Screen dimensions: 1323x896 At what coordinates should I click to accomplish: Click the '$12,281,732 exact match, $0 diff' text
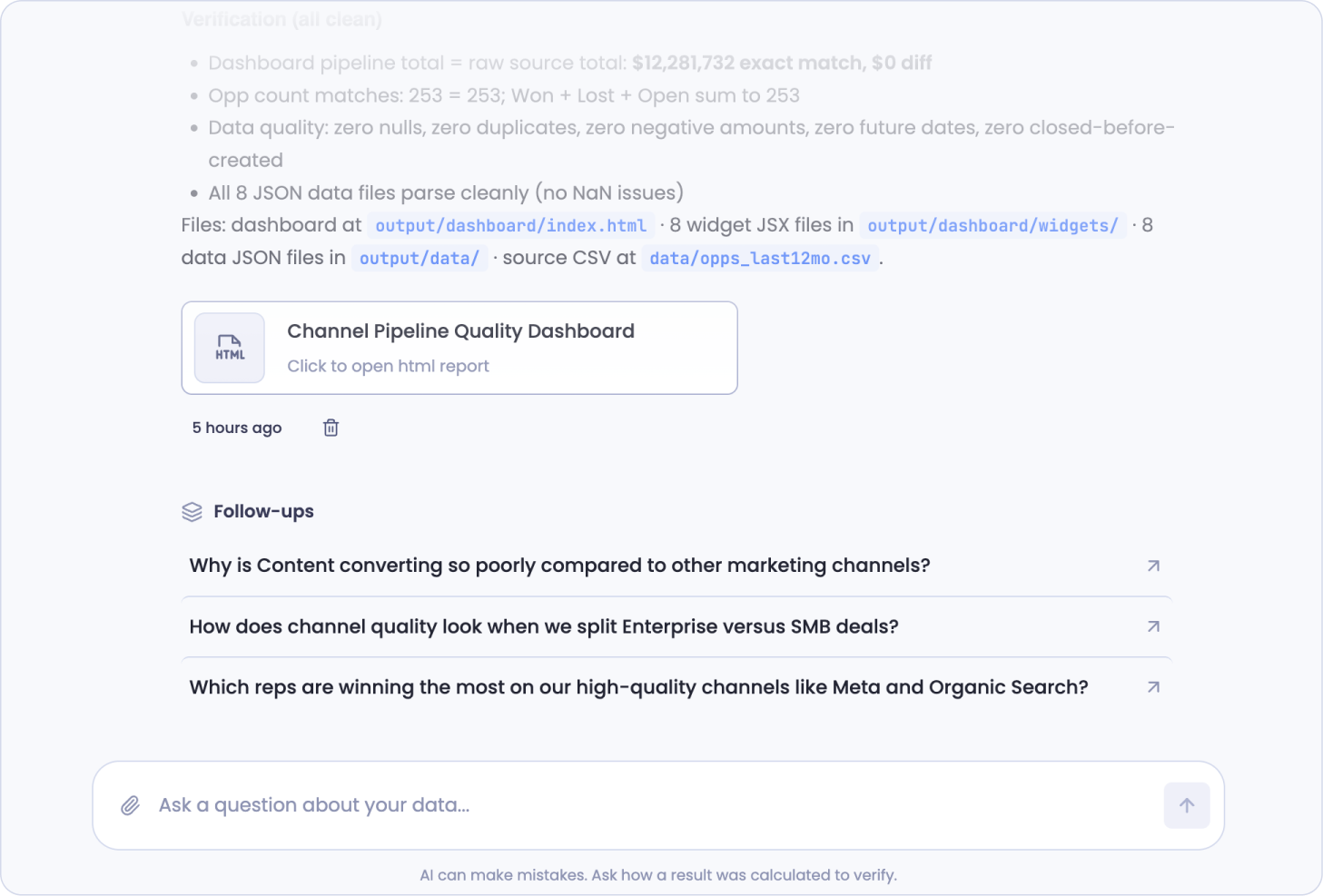tap(782, 63)
